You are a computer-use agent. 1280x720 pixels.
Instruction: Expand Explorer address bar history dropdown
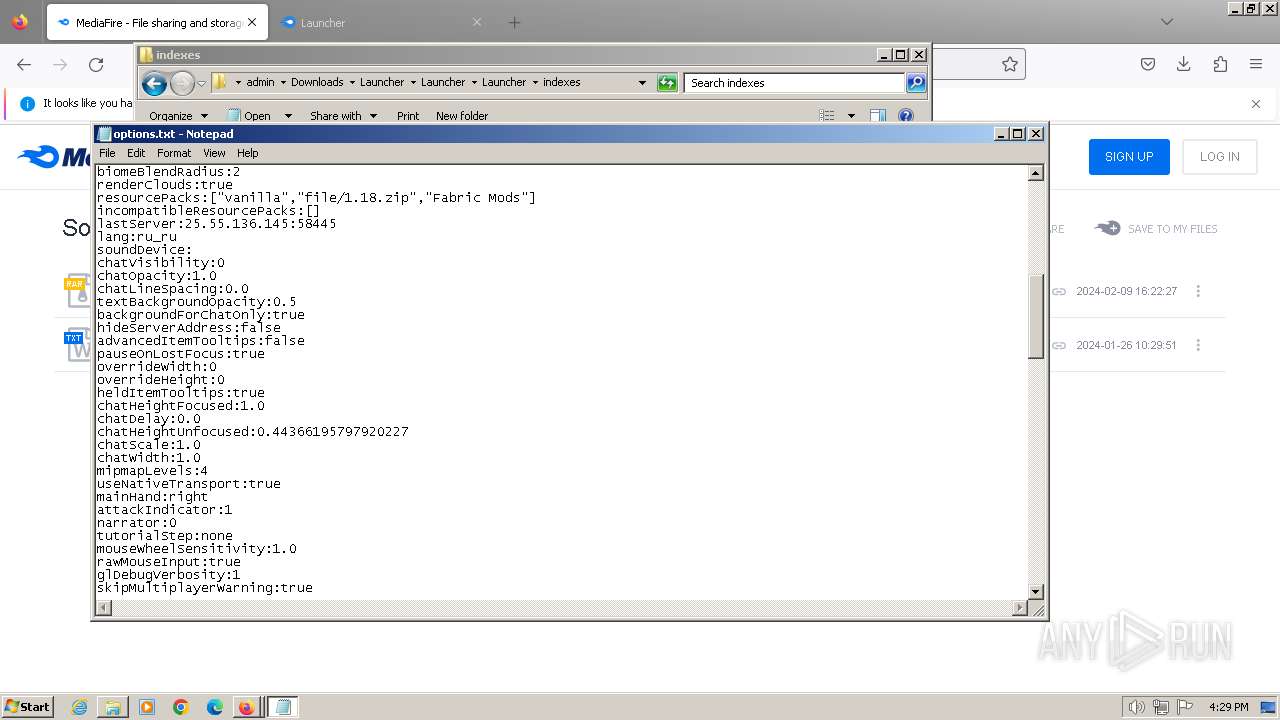click(x=642, y=83)
